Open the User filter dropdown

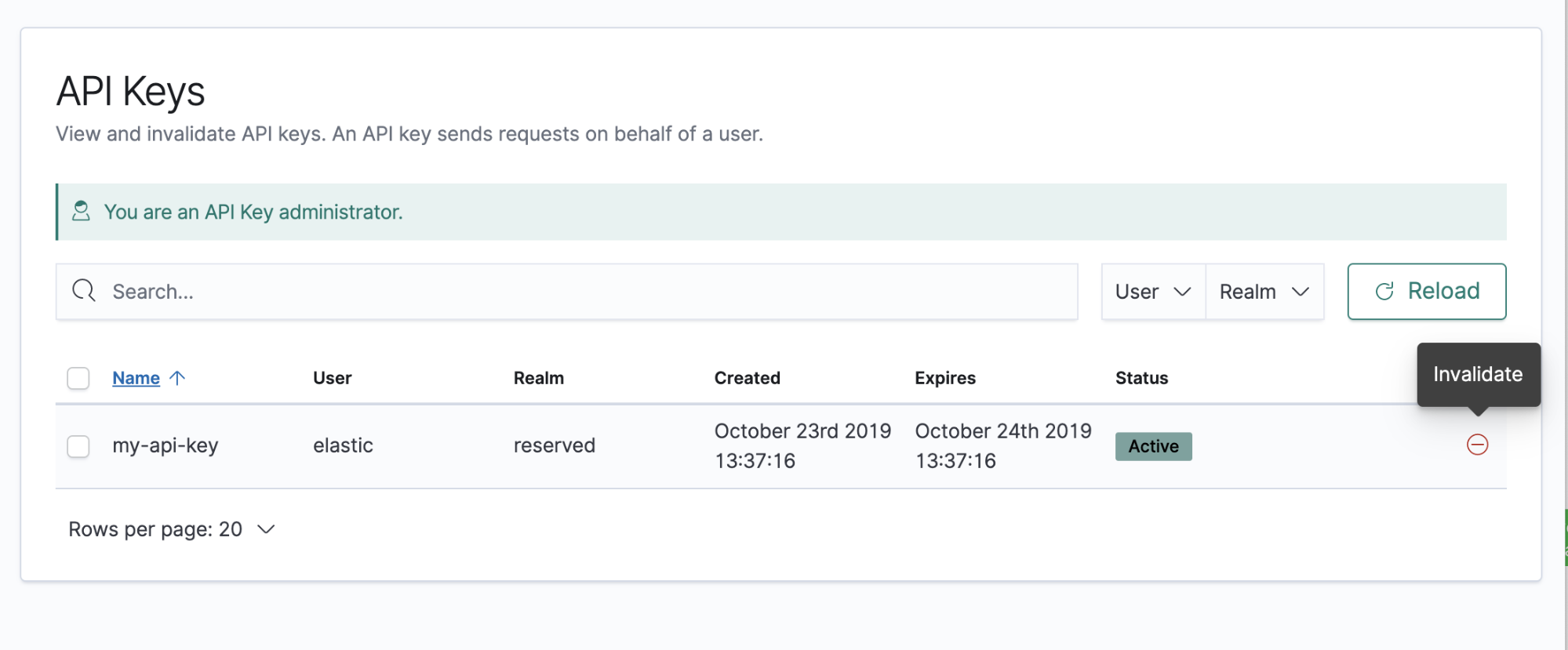pyautogui.click(x=1151, y=291)
